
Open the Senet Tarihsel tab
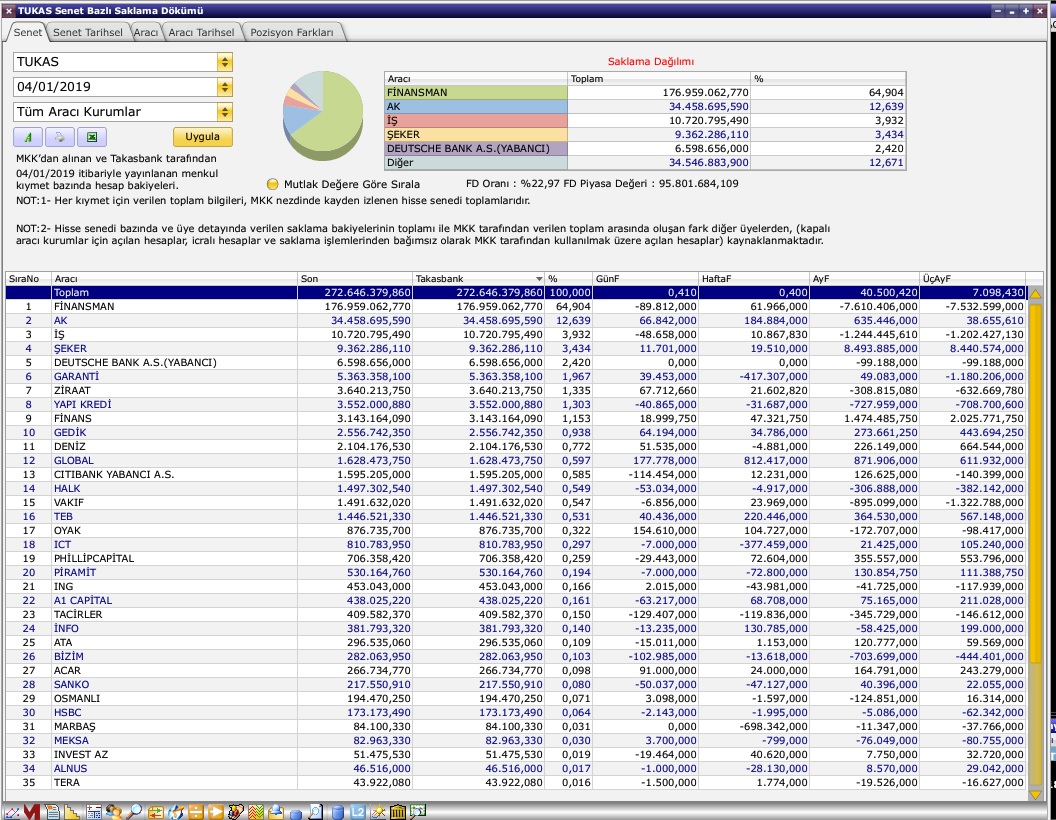[88, 32]
